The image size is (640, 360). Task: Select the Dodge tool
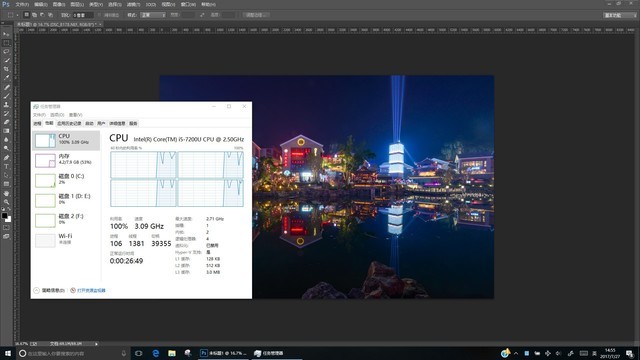6,148
